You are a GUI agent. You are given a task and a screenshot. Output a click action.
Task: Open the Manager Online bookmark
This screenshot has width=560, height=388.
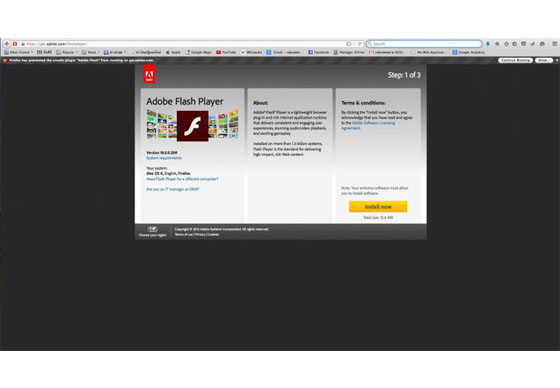pyautogui.click(x=349, y=52)
